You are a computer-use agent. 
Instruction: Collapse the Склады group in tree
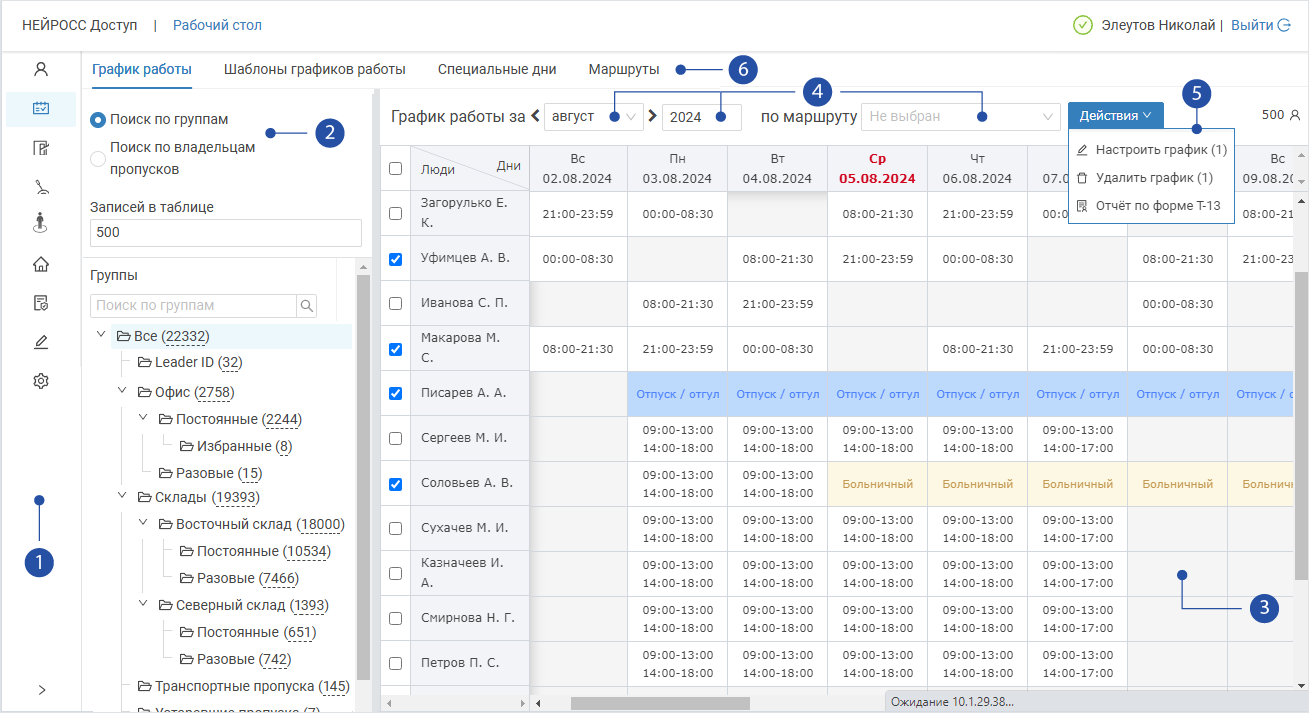coord(122,497)
